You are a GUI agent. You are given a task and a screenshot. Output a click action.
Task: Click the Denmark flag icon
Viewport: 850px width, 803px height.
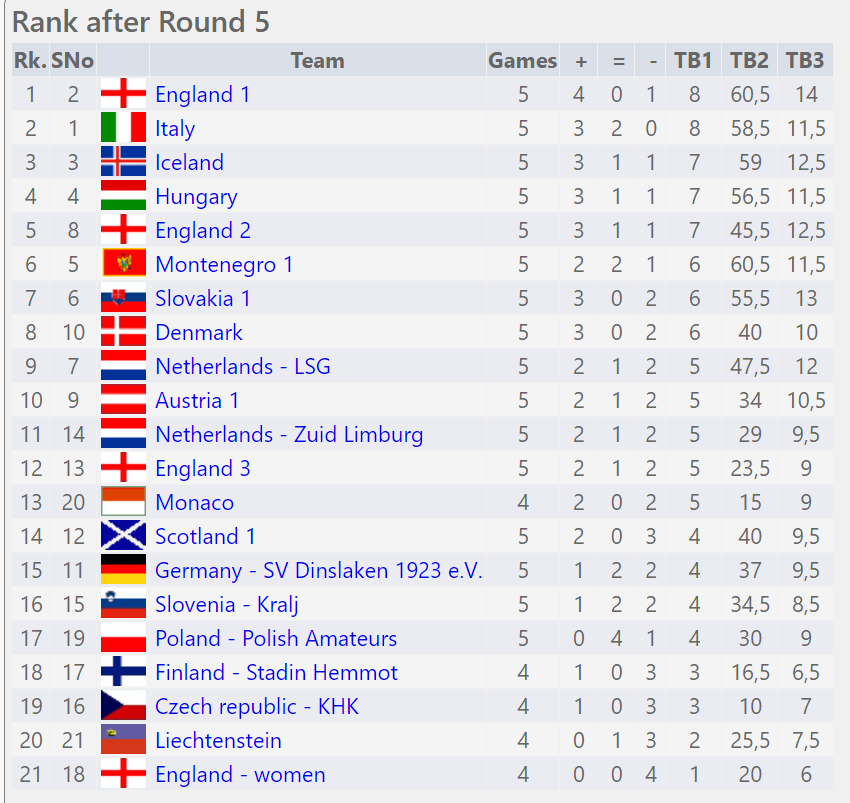tap(123, 332)
